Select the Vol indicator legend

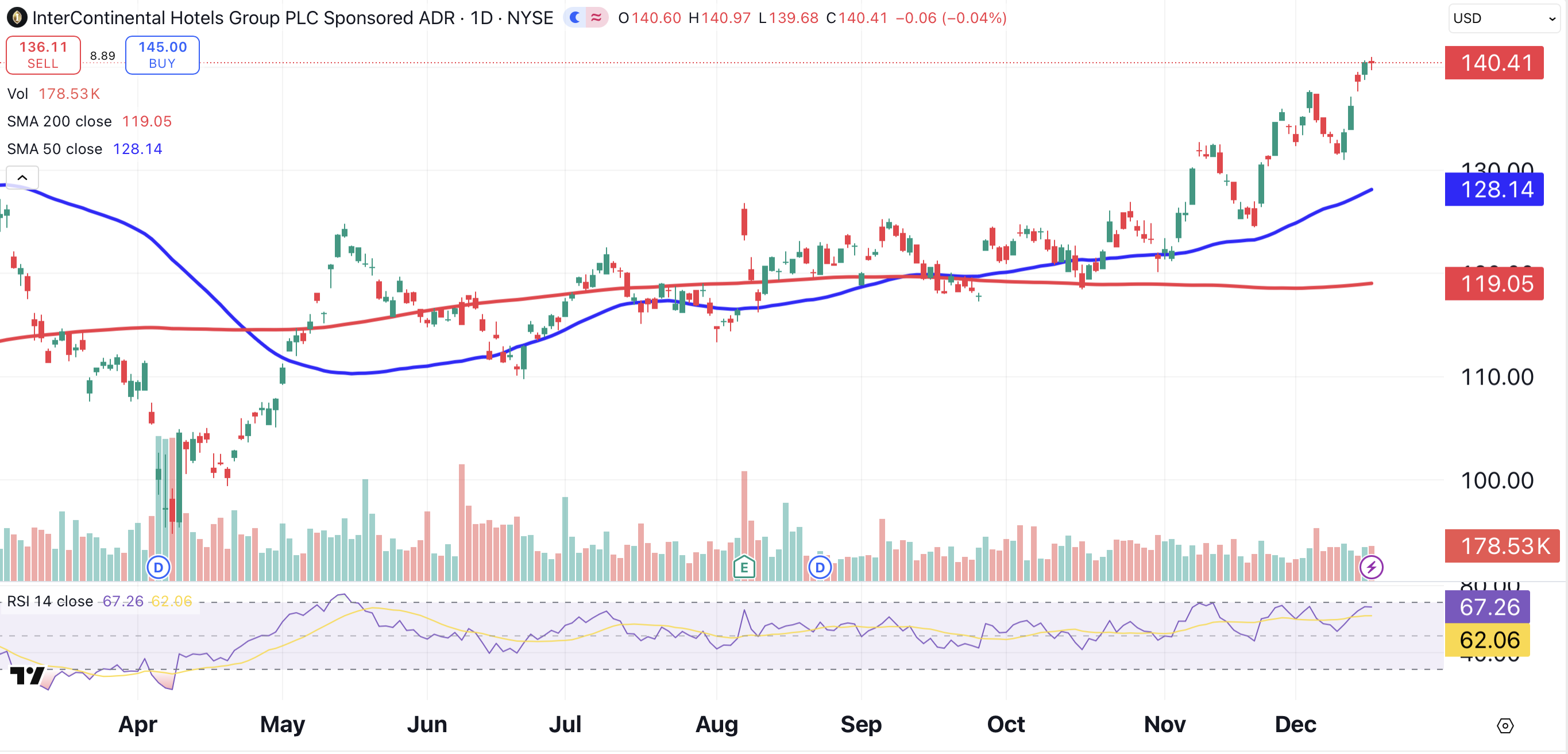(x=18, y=94)
